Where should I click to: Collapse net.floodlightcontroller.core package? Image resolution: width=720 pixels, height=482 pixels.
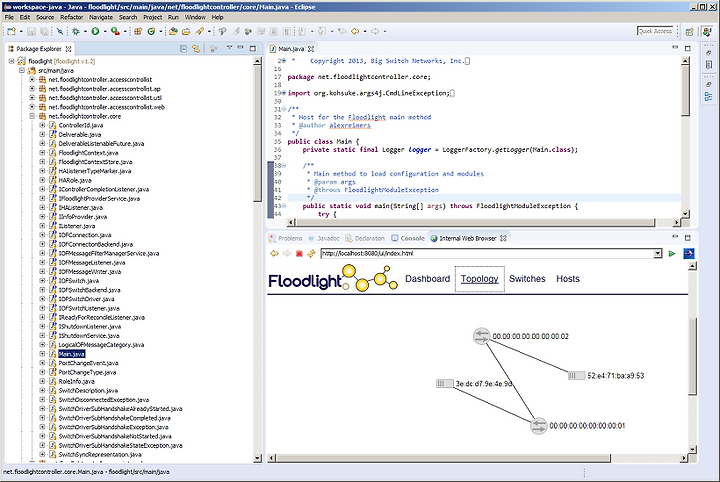click(32, 116)
